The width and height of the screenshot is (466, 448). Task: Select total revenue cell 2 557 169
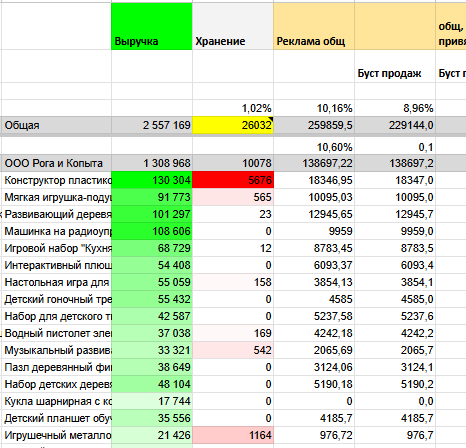152,125
